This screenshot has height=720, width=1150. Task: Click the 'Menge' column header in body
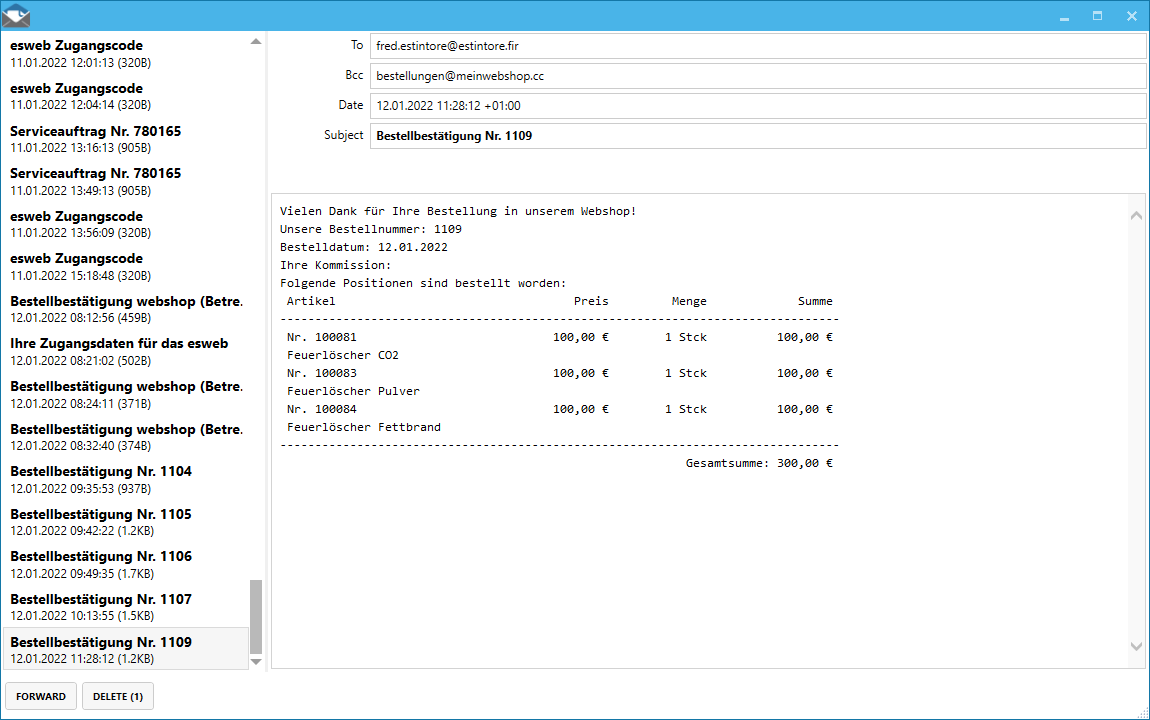[x=689, y=301]
